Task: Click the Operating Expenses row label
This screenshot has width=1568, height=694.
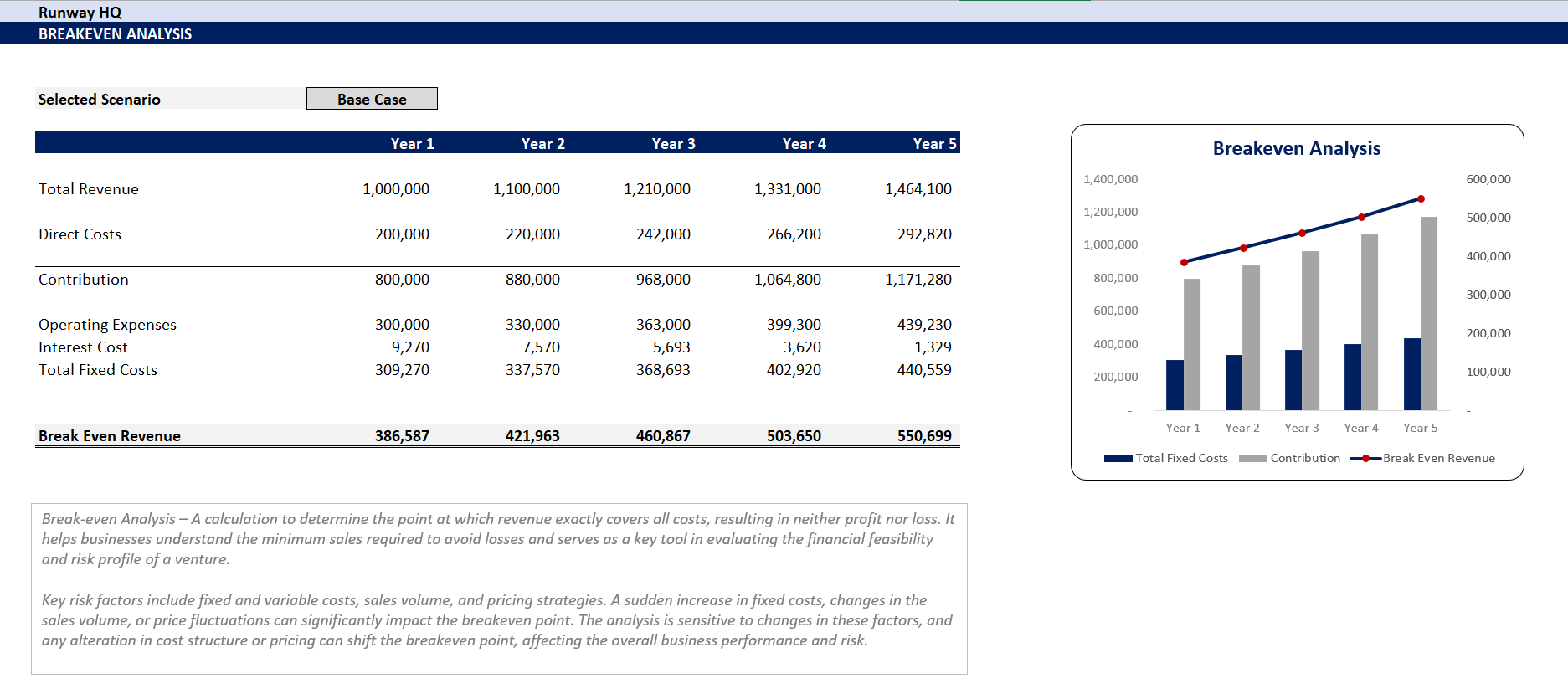Action: coord(107,325)
